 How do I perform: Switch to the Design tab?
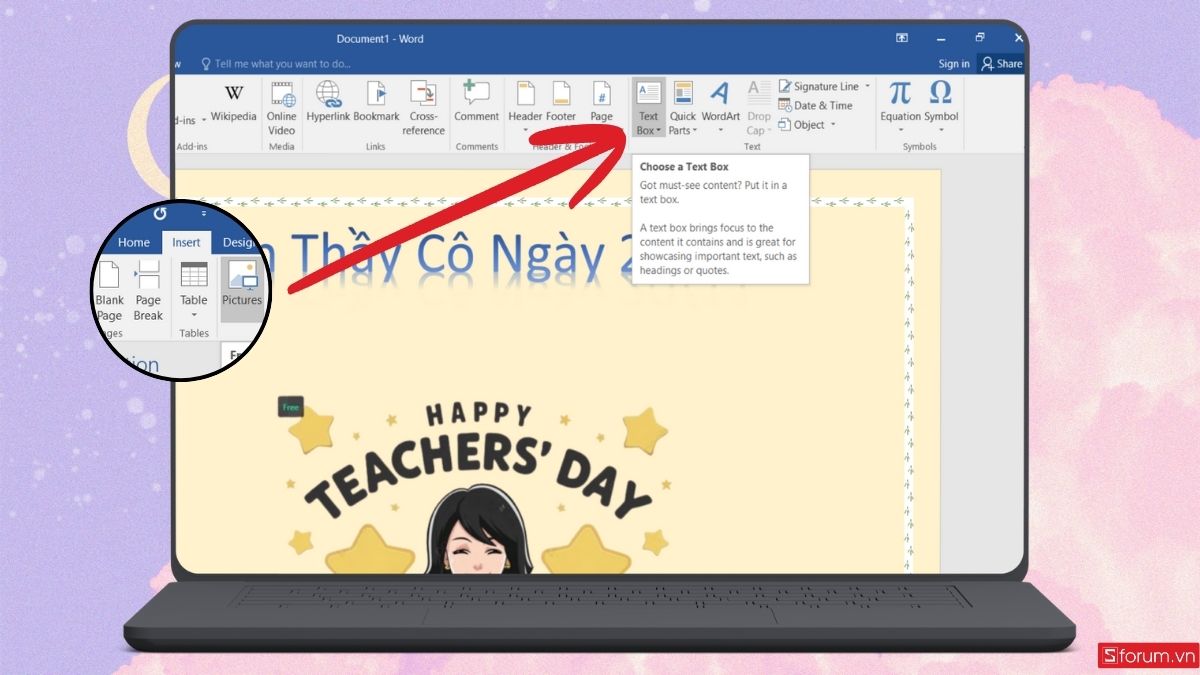240,242
